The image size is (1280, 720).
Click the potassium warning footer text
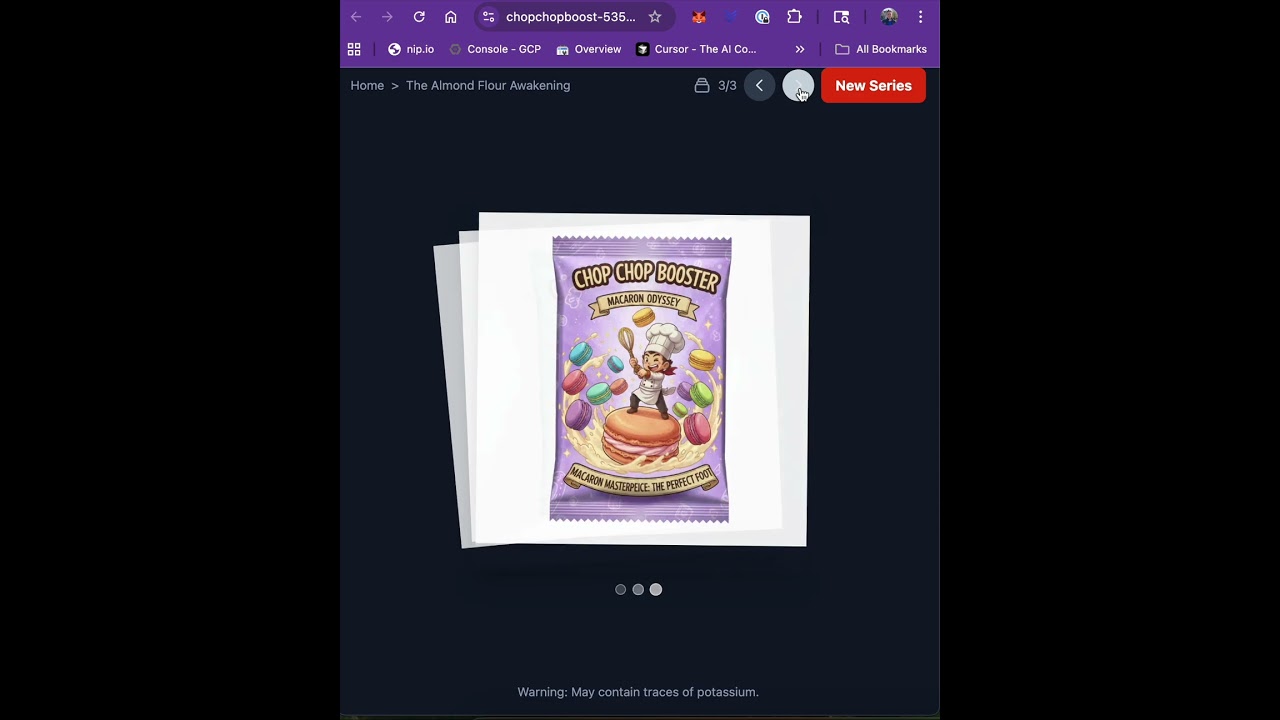point(638,692)
